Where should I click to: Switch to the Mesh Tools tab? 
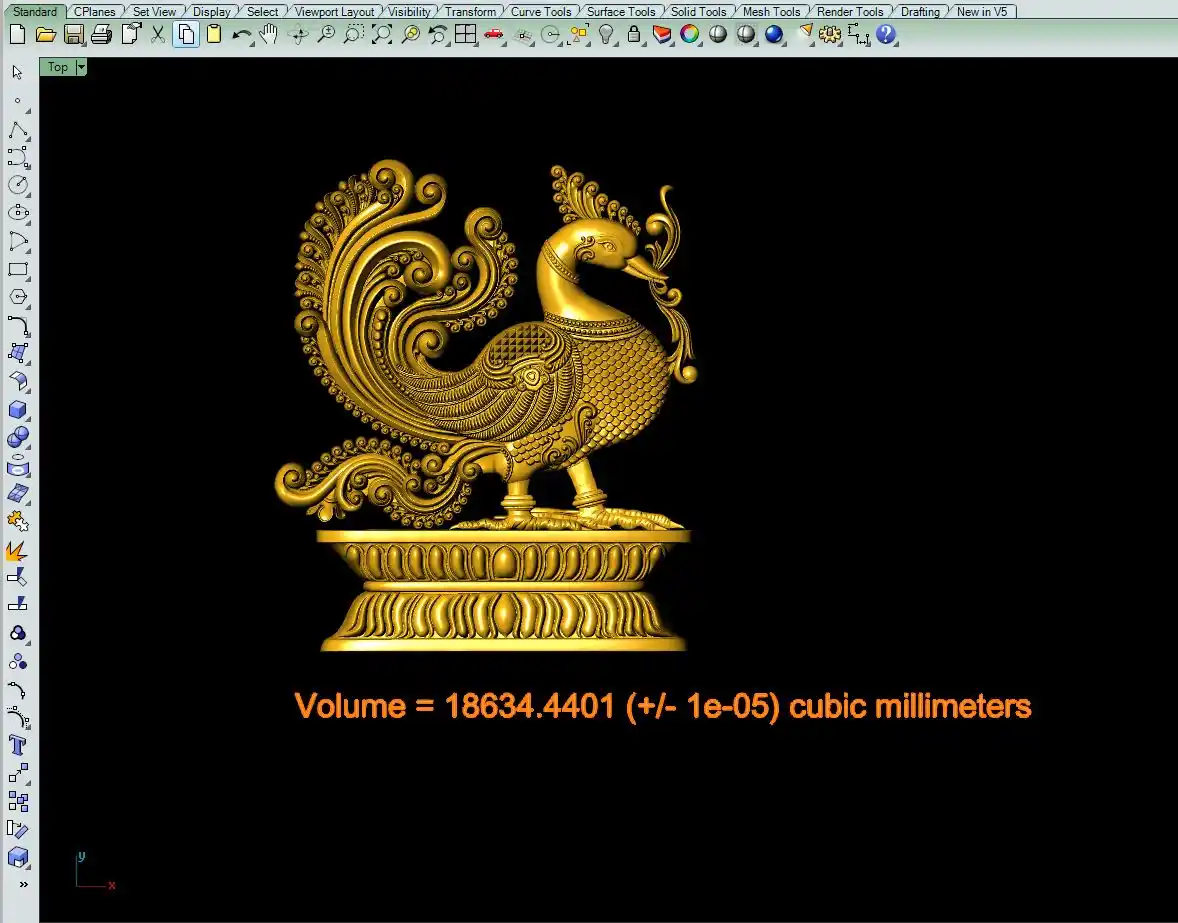pyautogui.click(x=771, y=12)
